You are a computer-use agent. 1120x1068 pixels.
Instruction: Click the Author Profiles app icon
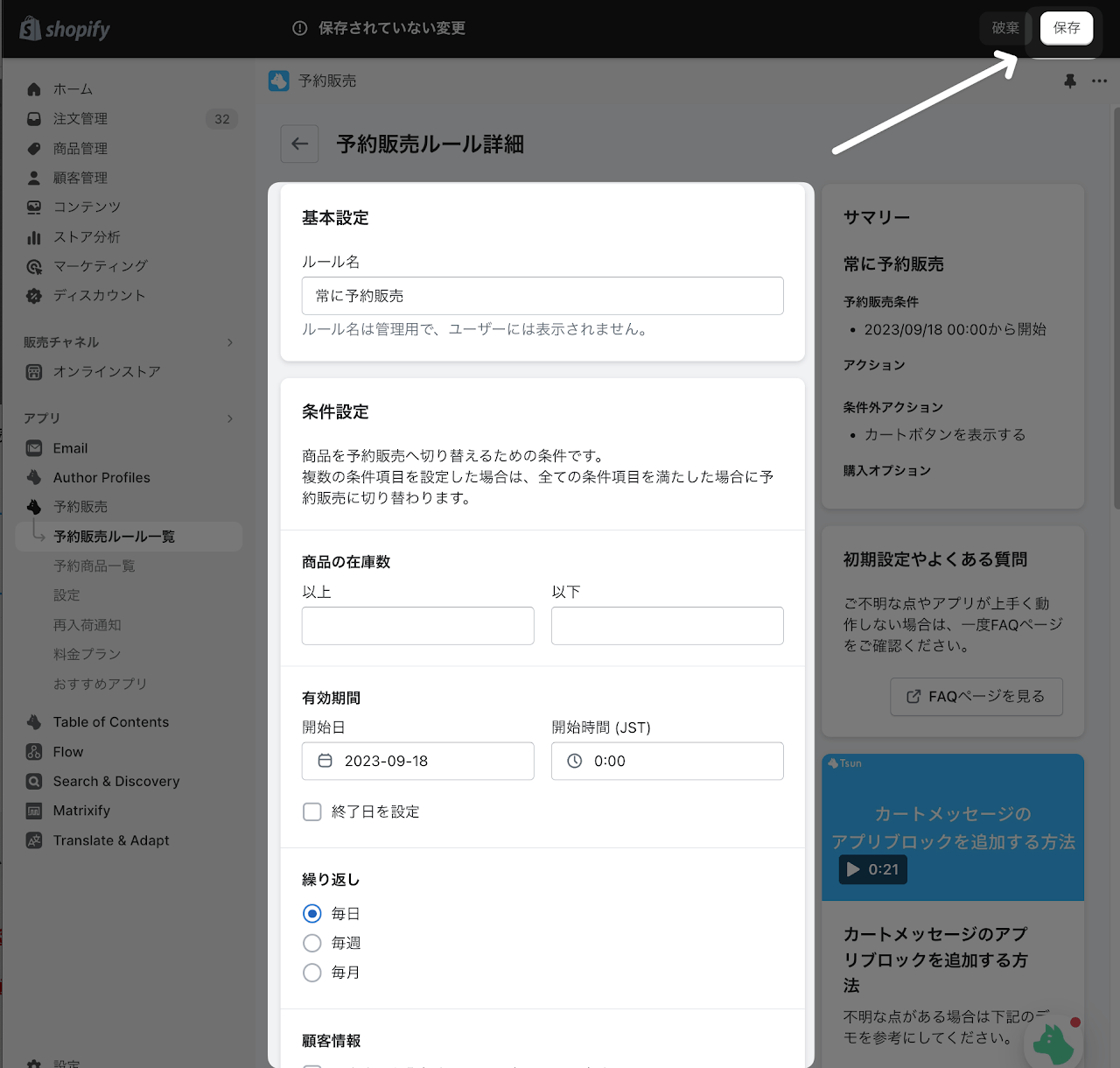[x=34, y=478]
